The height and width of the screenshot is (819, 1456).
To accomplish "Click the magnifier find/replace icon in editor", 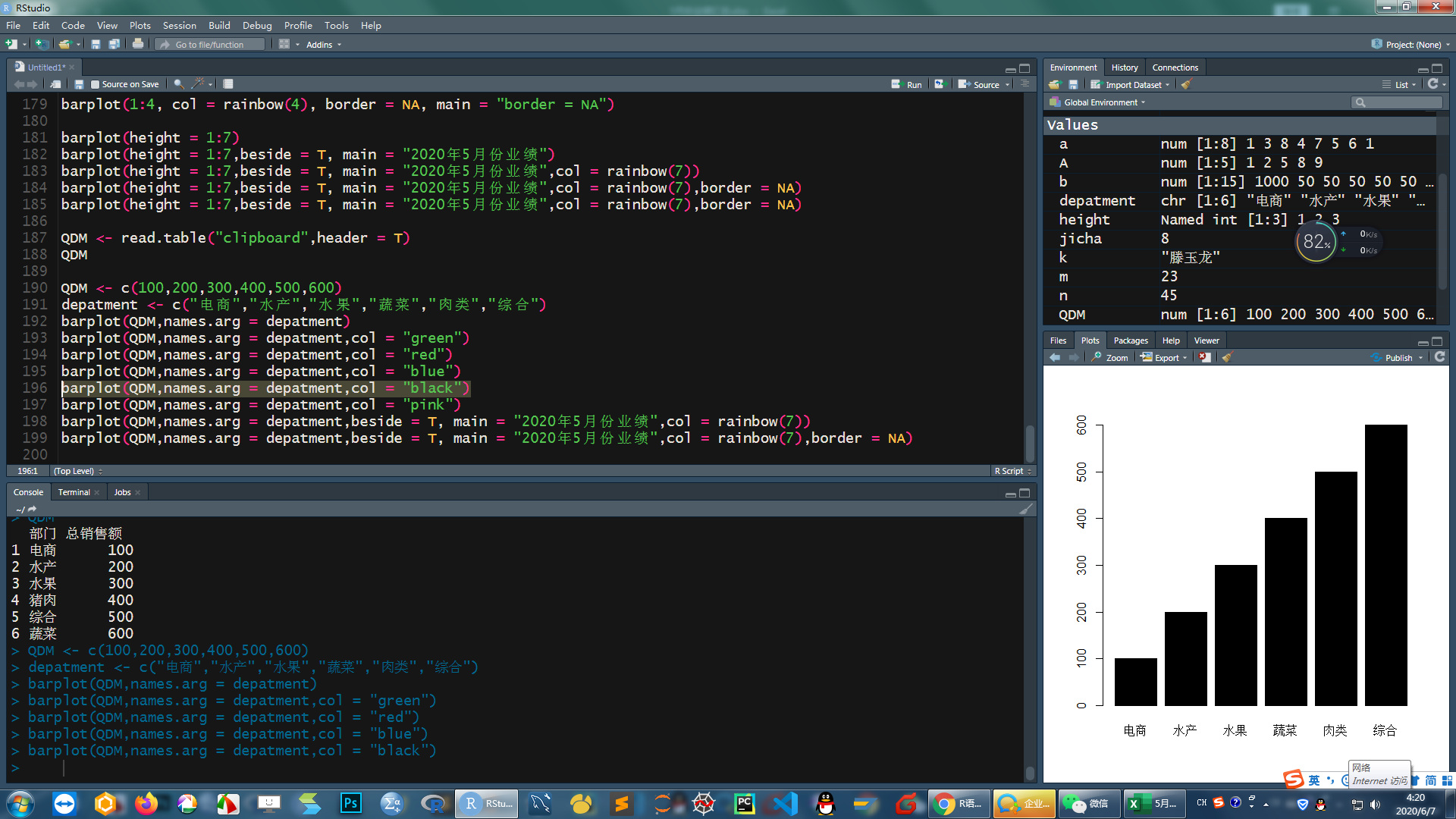I will pyautogui.click(x=179, y=84).
